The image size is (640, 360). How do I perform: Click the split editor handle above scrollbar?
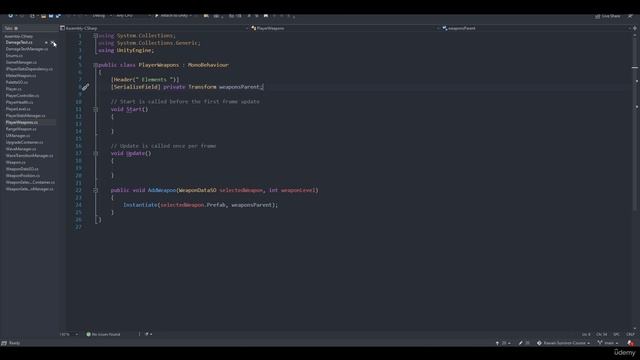tap(635, 28)
